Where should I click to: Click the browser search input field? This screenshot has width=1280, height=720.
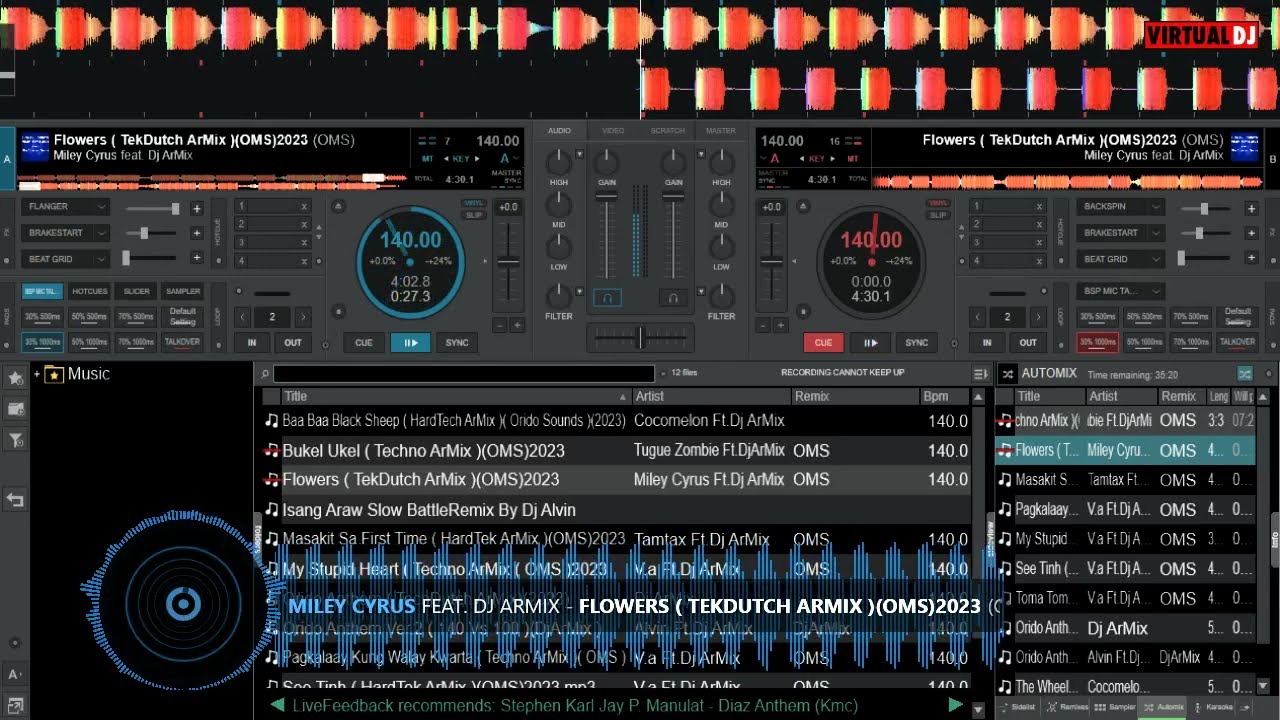coord(464,373)
